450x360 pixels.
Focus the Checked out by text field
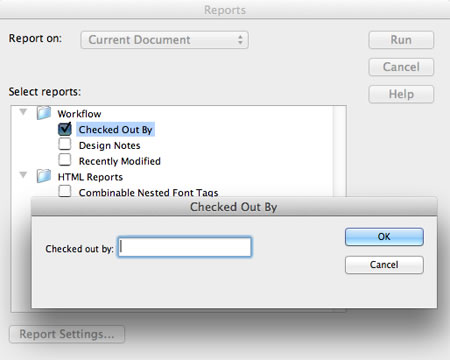point(185,247)
